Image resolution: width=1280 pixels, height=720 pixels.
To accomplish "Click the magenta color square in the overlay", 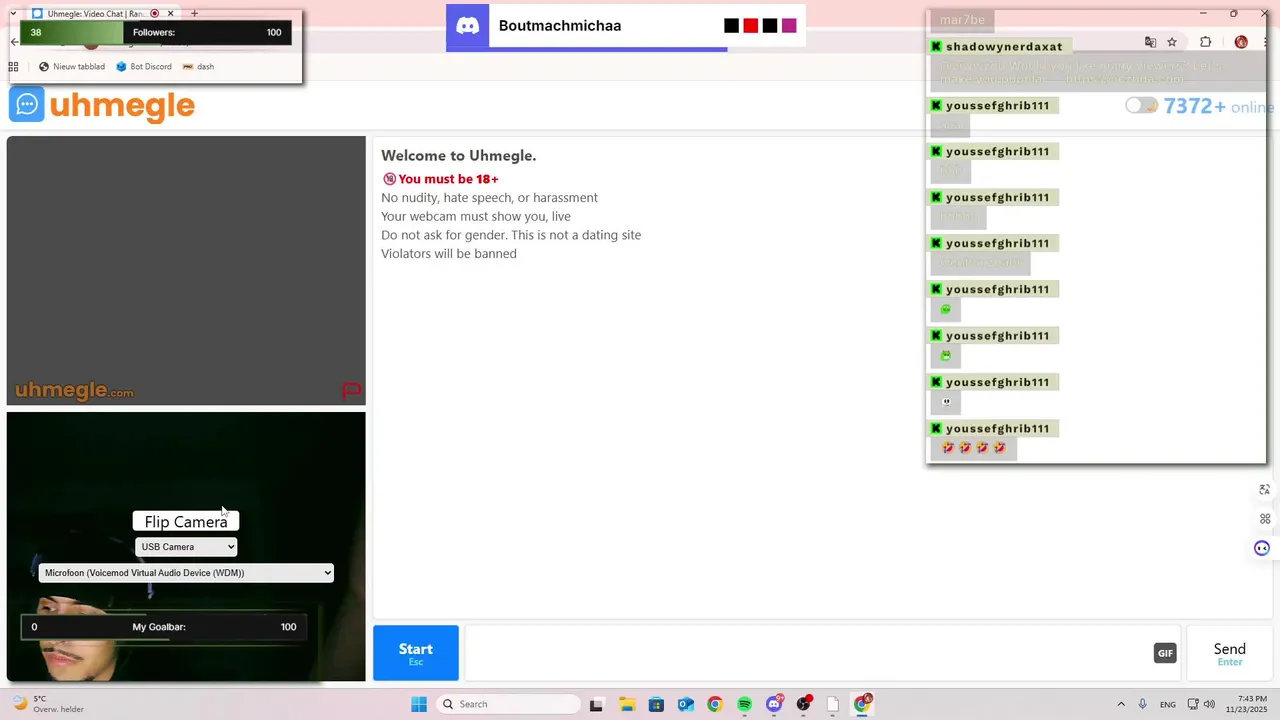I will [x=789, y=26].
